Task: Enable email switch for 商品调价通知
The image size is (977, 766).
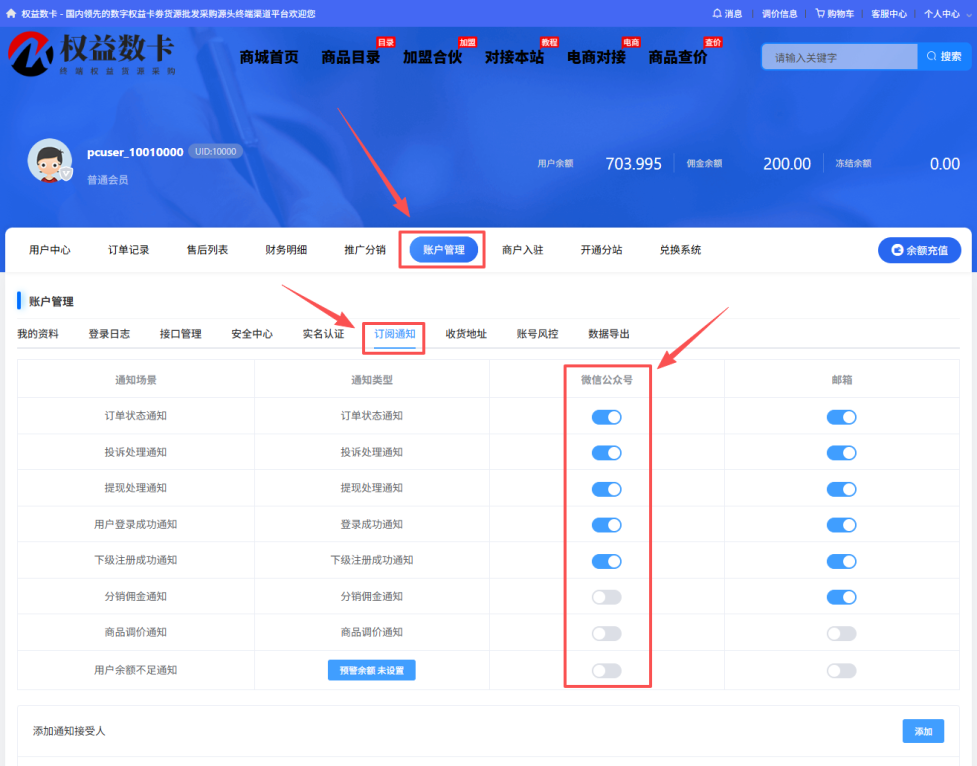Action: [x=841, y=634]
